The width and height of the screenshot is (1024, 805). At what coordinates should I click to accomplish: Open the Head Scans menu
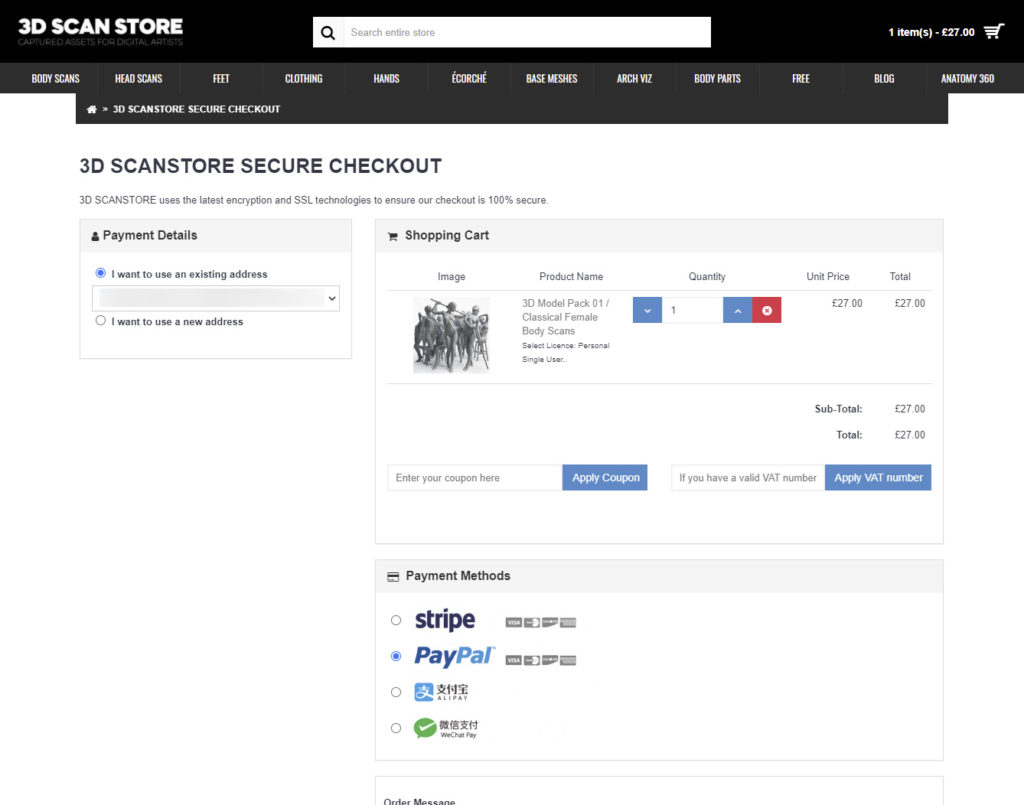138,78
